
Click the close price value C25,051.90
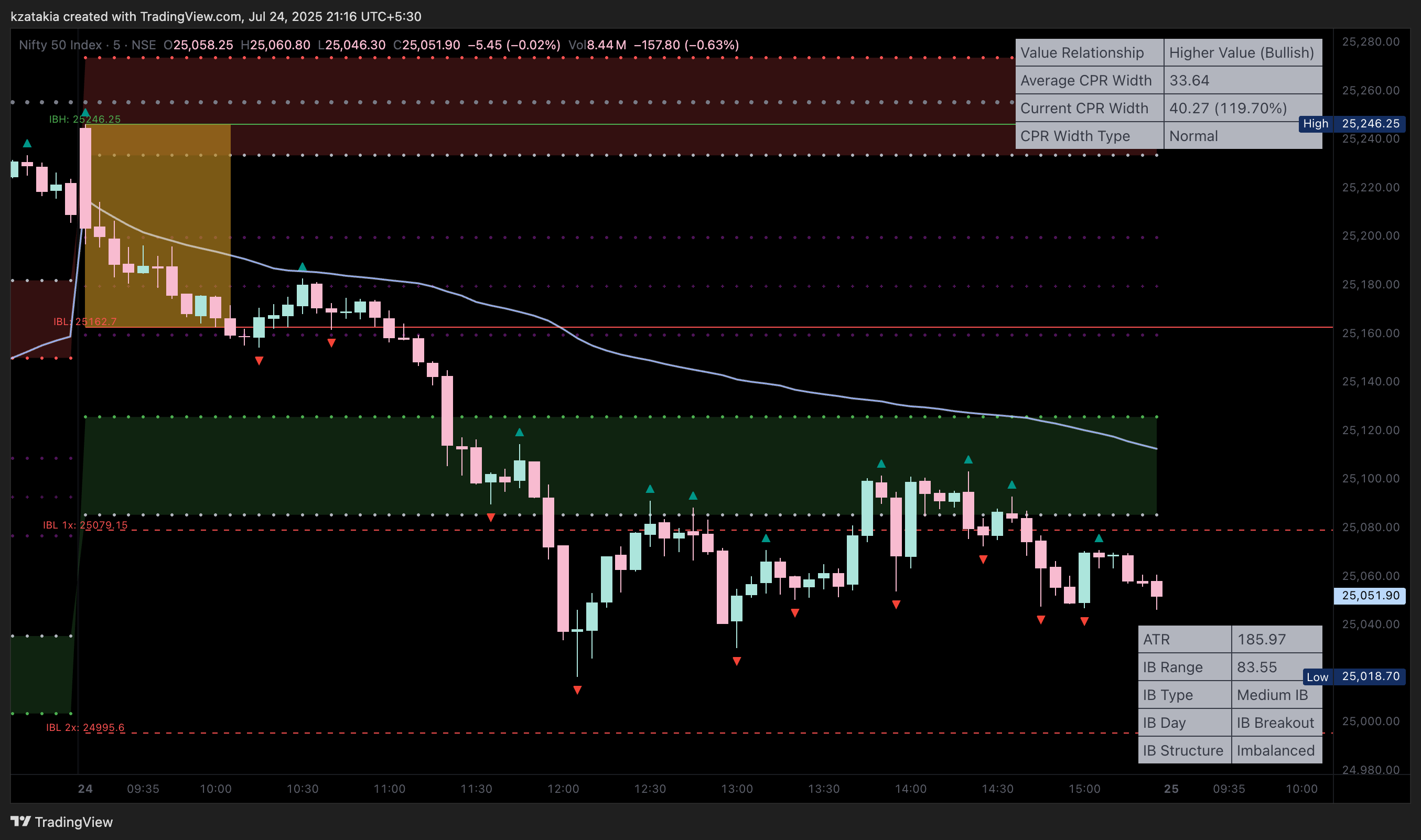[x=427, y=45]
